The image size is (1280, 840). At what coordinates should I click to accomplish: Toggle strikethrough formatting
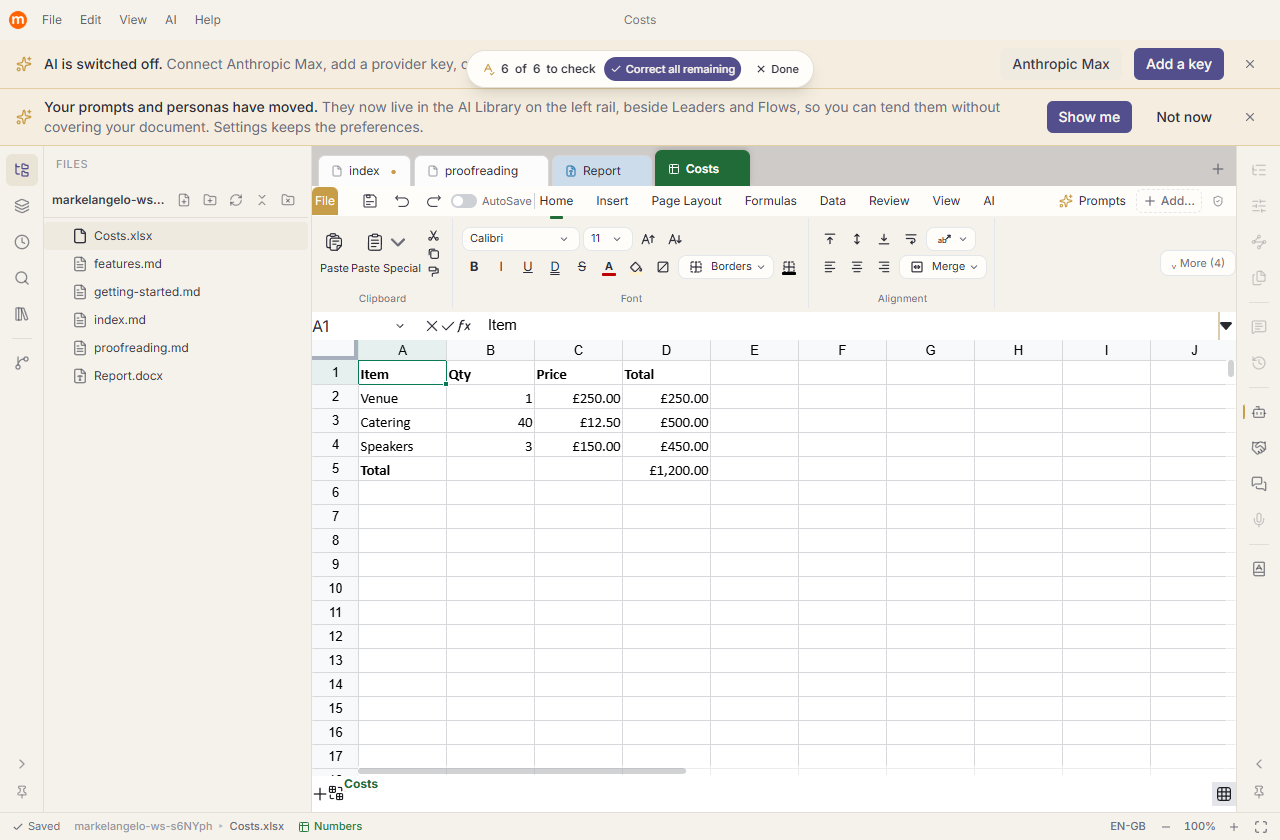[x=582, y=267]
